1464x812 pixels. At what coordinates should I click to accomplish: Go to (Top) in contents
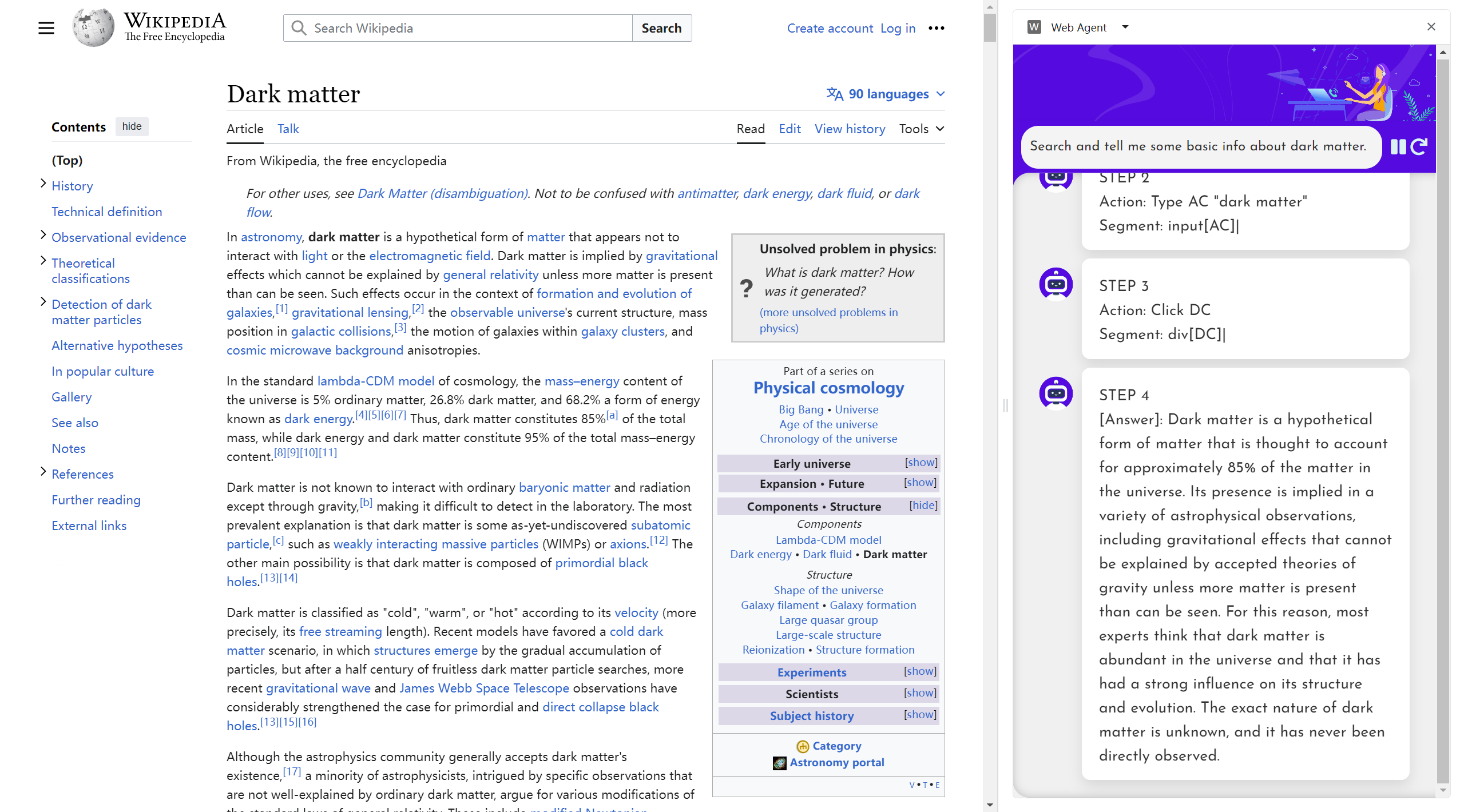pyautogui.click(x=67, y=160)
